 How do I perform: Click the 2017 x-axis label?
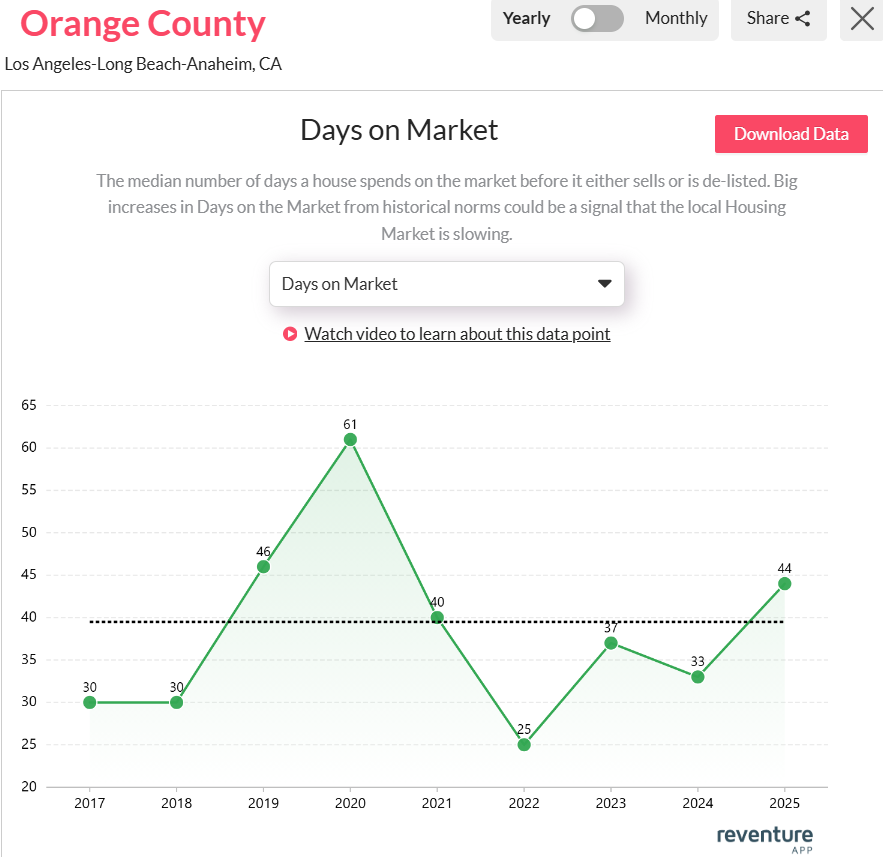point(90,804)
